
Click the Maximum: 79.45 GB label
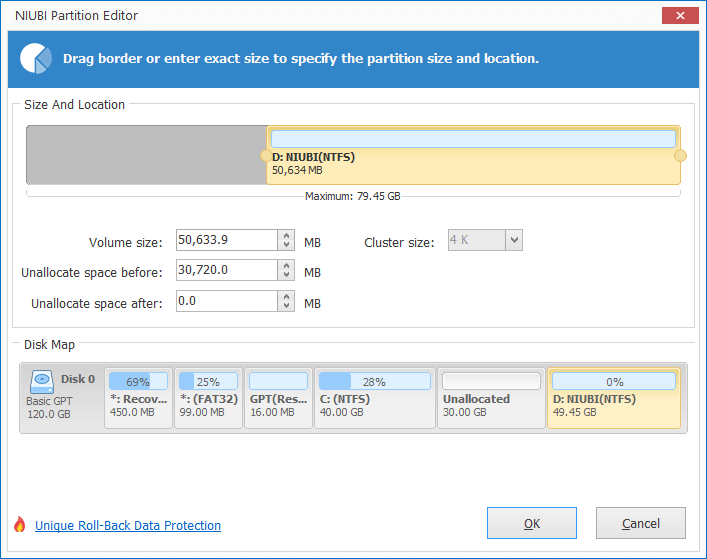coord(353,197)
